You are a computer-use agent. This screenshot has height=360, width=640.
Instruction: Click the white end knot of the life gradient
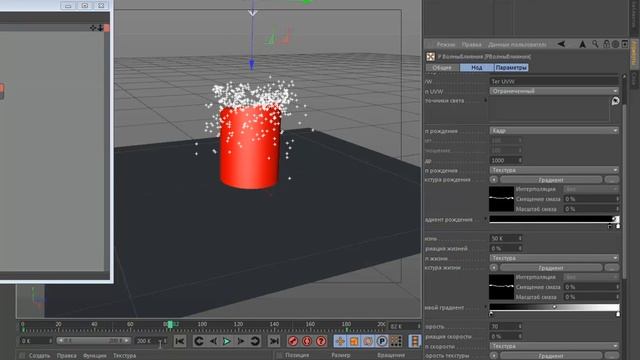tap(618, 314)
